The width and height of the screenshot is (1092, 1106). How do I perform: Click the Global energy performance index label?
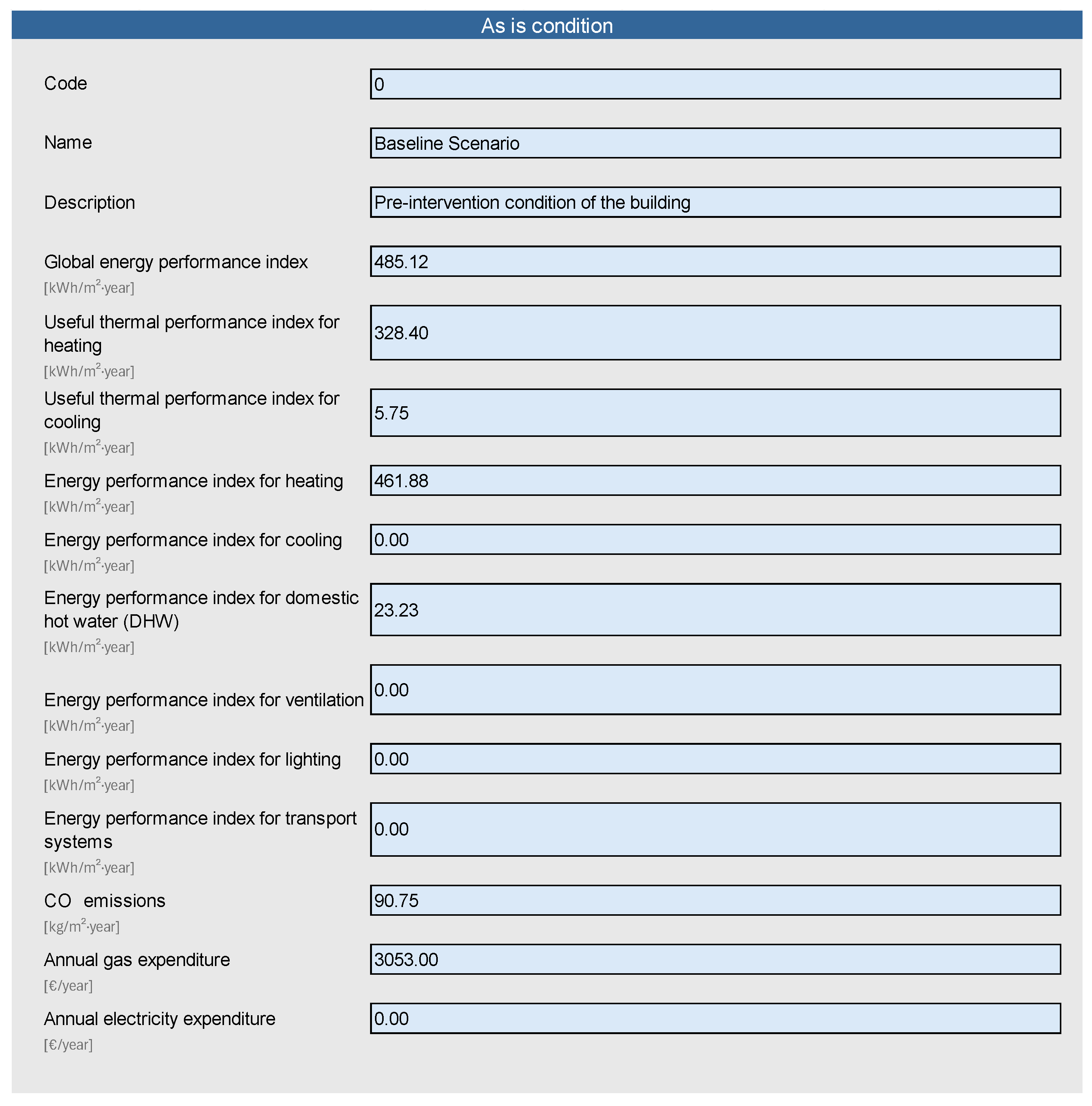pyautogui.click(x=176, y=262)
